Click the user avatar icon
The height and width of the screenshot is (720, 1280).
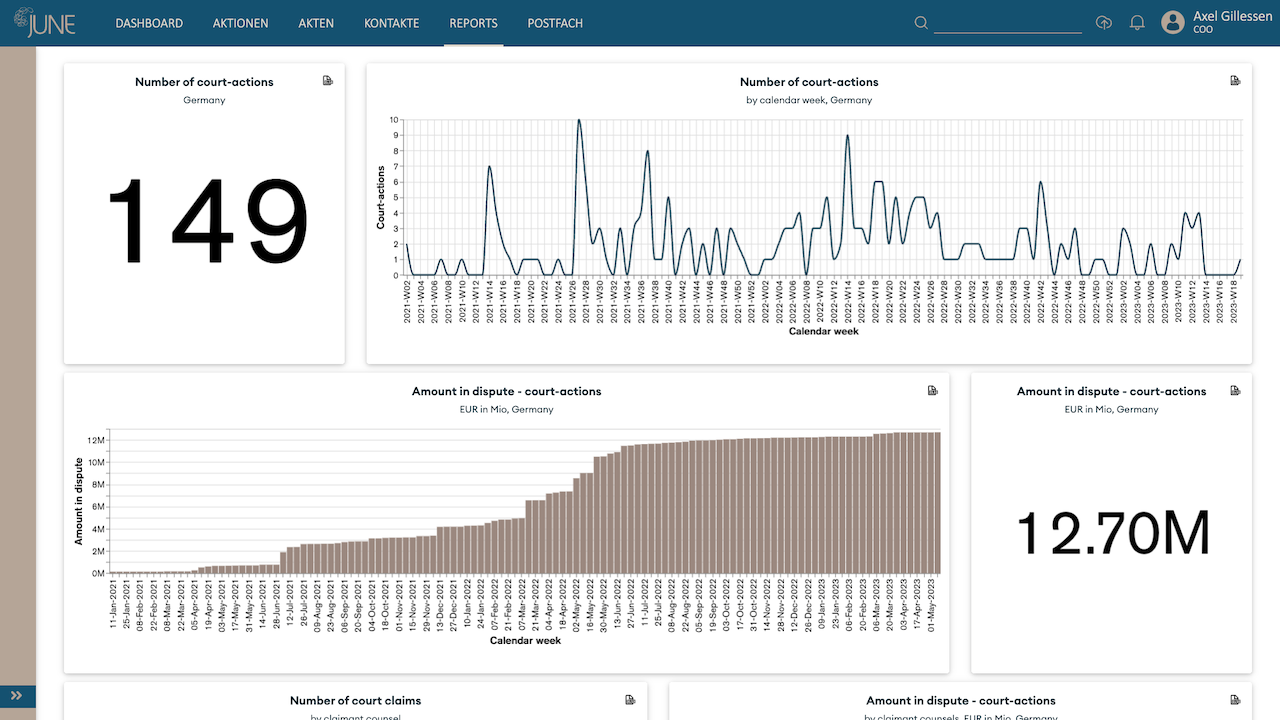coord(1173,22)
